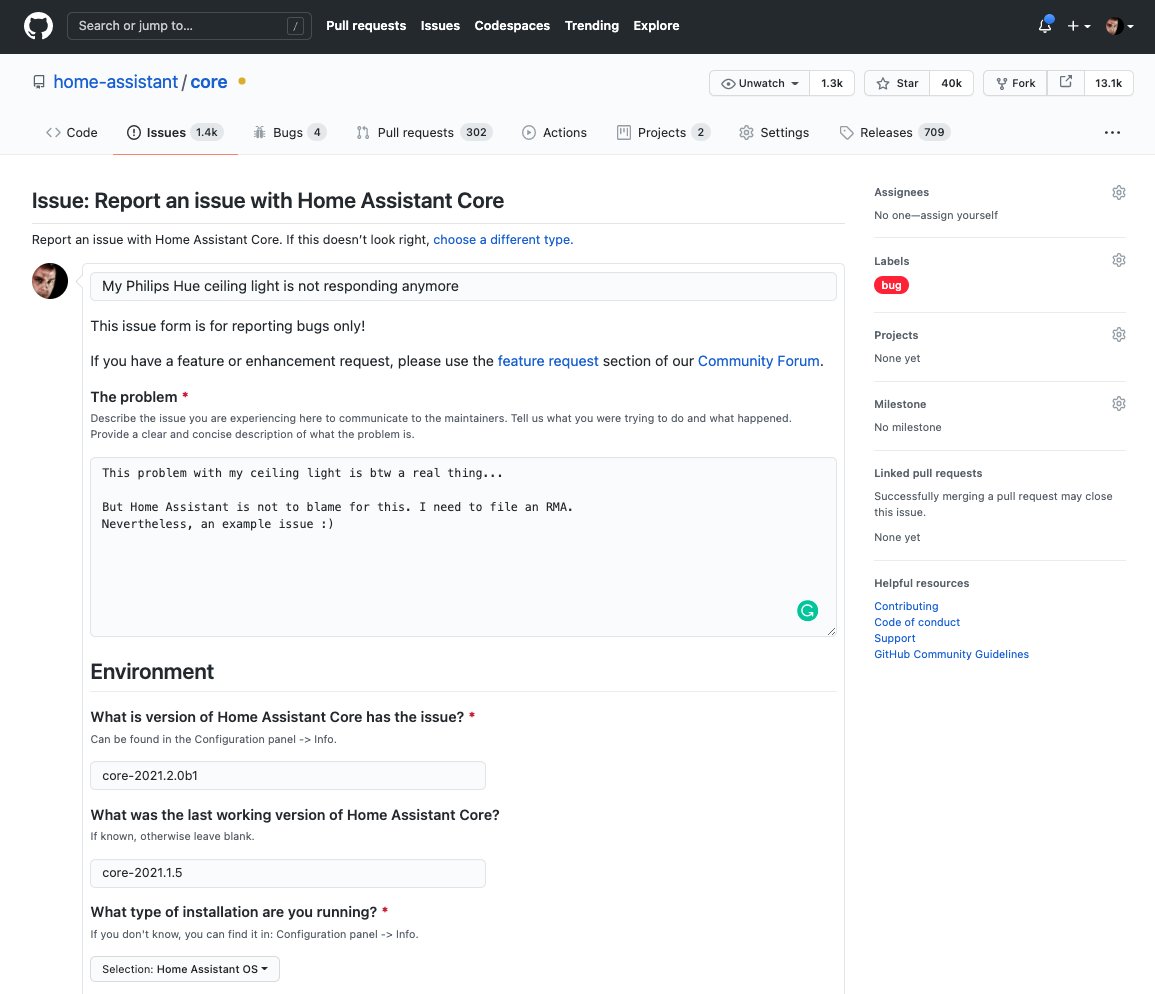Open the repository Settings tab

tap(774, 133)
